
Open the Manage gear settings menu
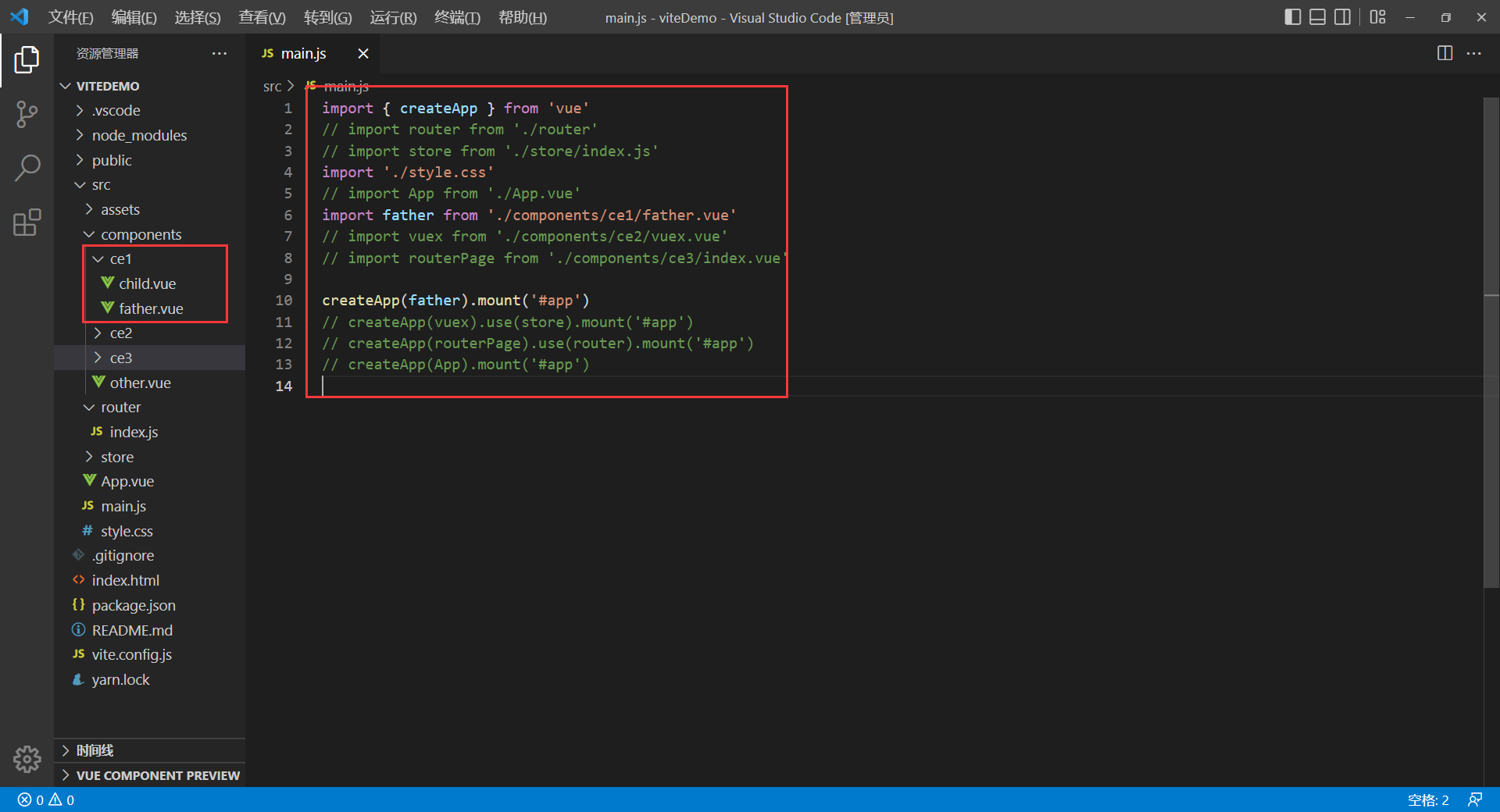pos(27,759)
